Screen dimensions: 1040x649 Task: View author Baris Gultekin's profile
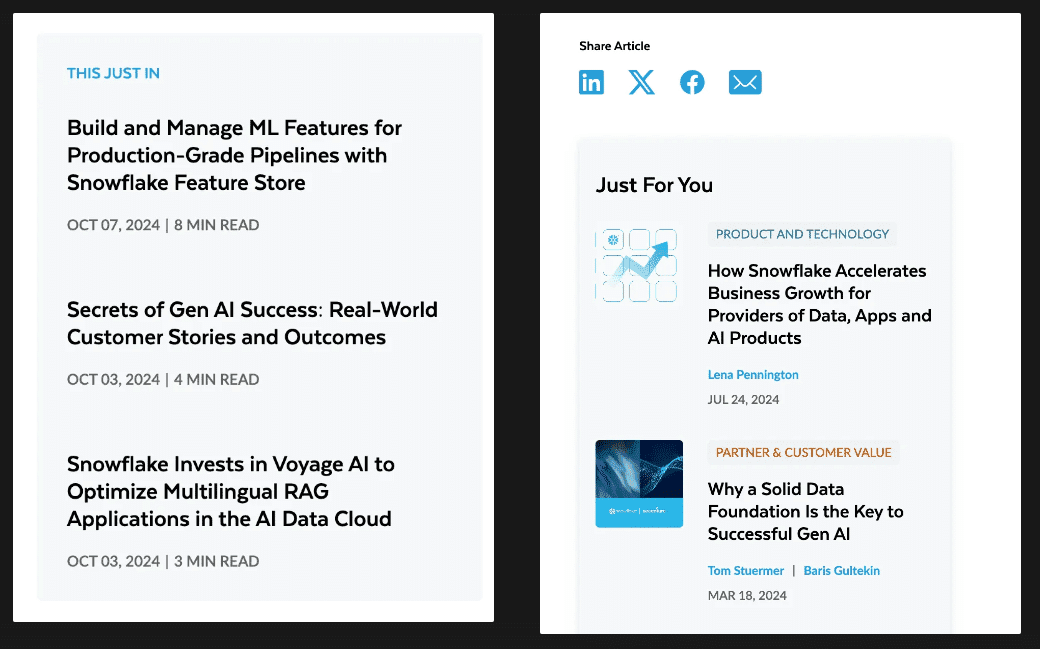(842, 571)
